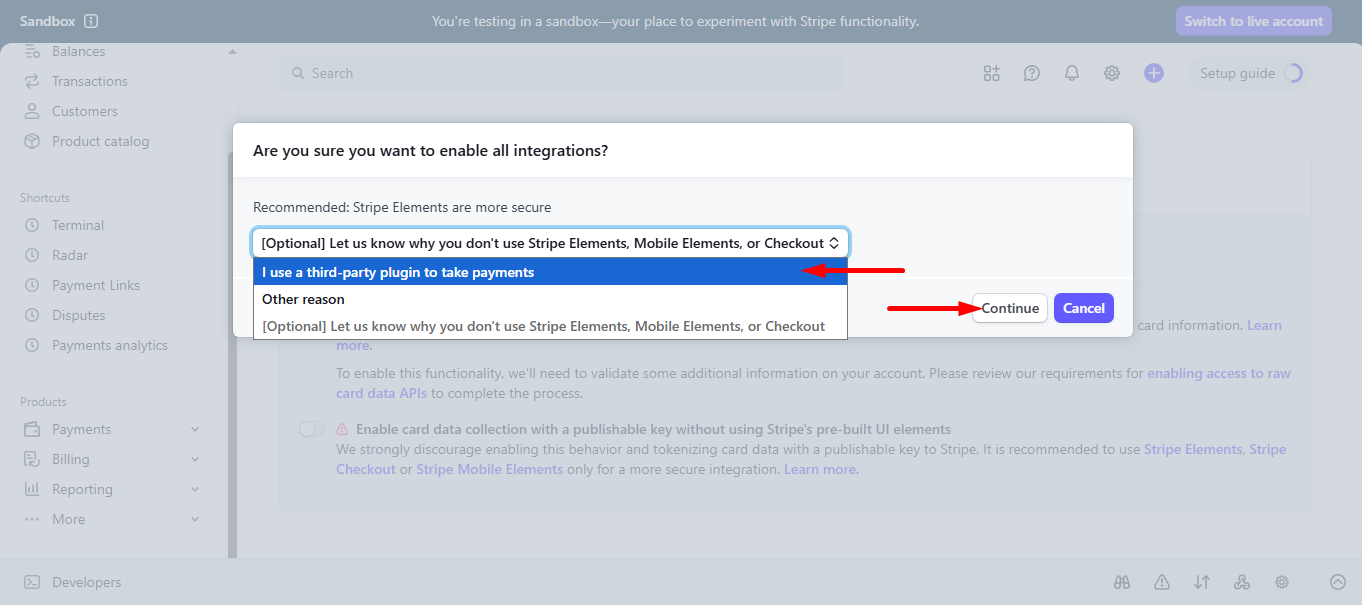Open the Terminal shortcut in the sidebar
The height and width of the screenshot is (605, 1362).
click(x=77, y=224)
